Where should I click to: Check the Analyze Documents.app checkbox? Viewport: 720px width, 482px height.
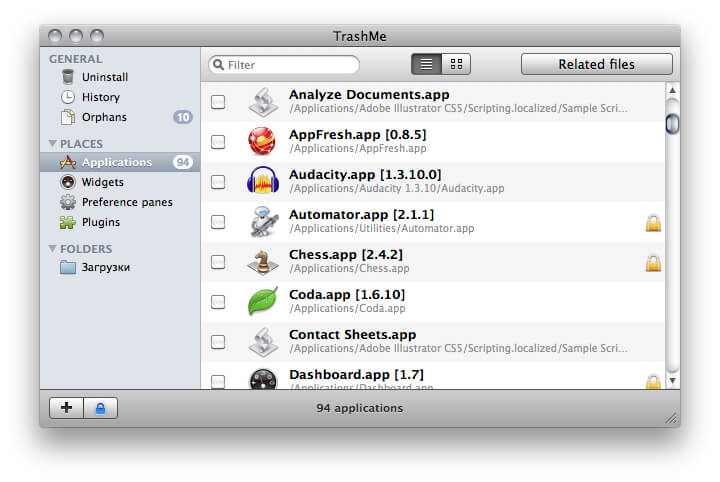coord(218,101)
